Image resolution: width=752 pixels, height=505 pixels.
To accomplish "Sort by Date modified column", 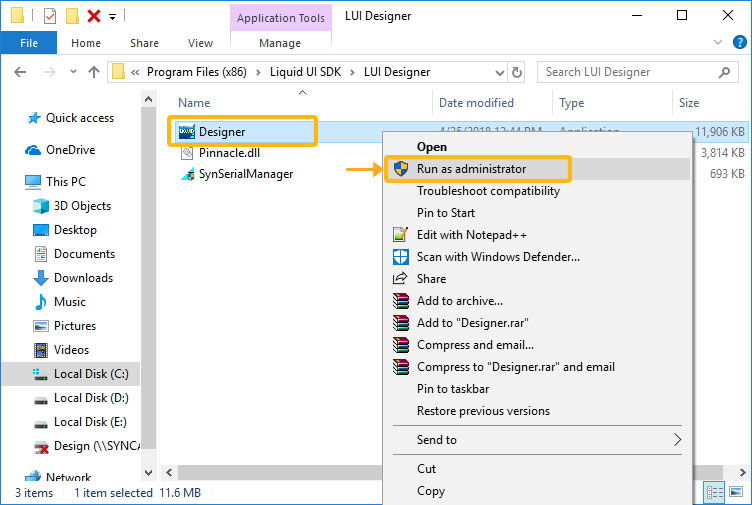I will tap(476, 103).
